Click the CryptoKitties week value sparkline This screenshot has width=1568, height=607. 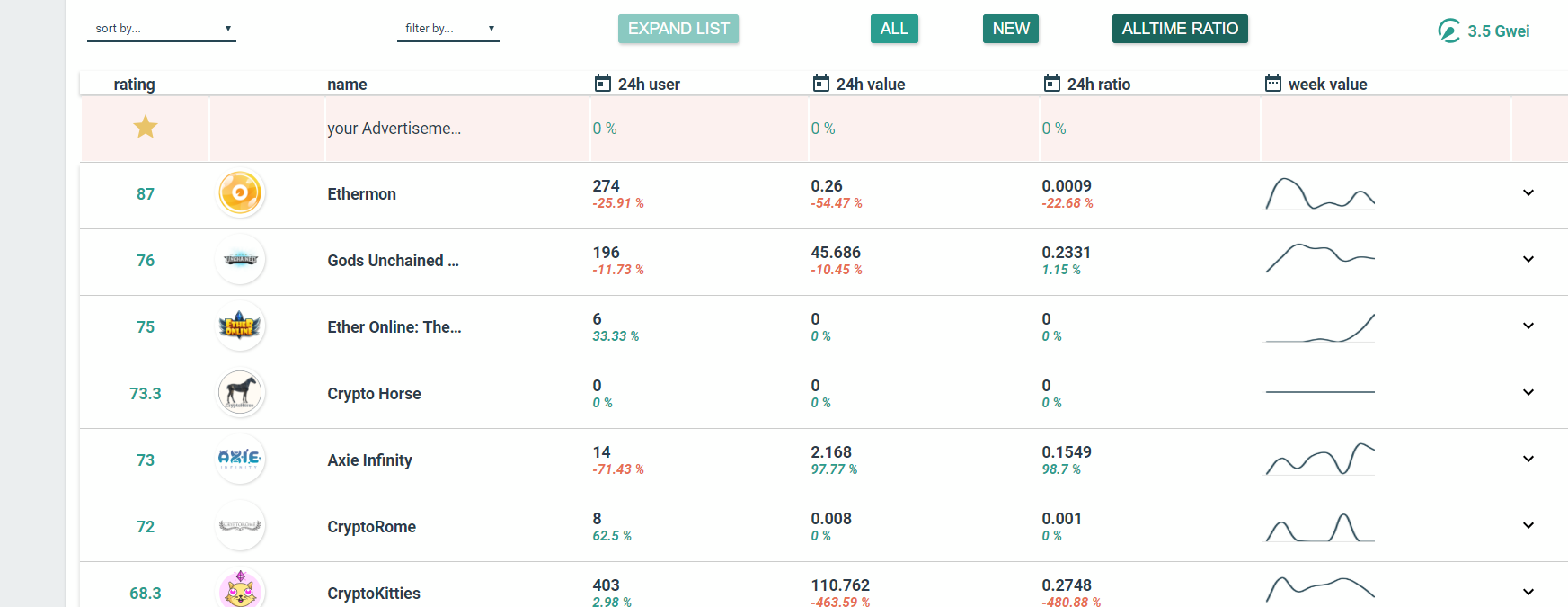click(x=1320, y=589)
